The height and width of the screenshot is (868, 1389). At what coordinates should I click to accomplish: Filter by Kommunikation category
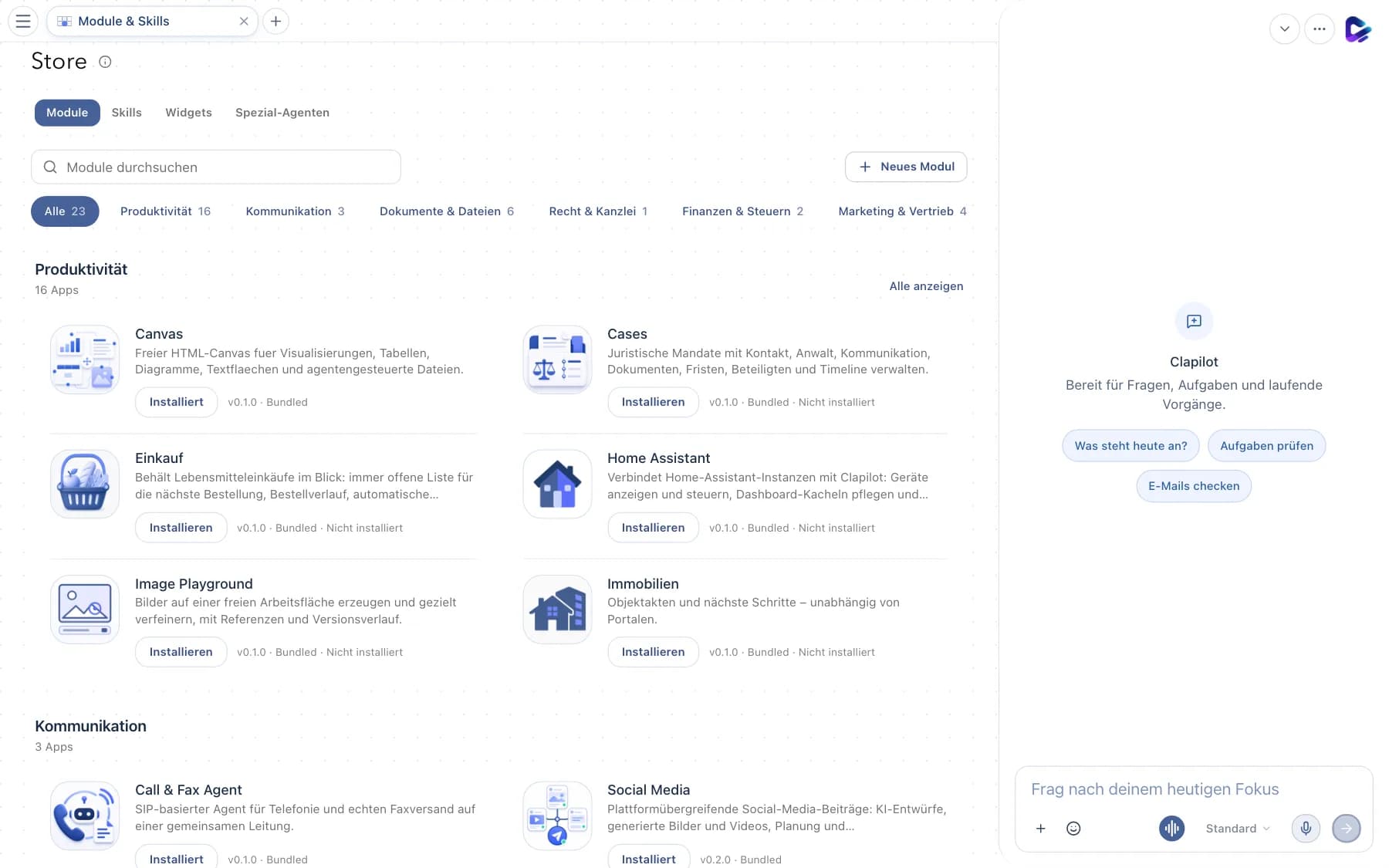(295, 211)
